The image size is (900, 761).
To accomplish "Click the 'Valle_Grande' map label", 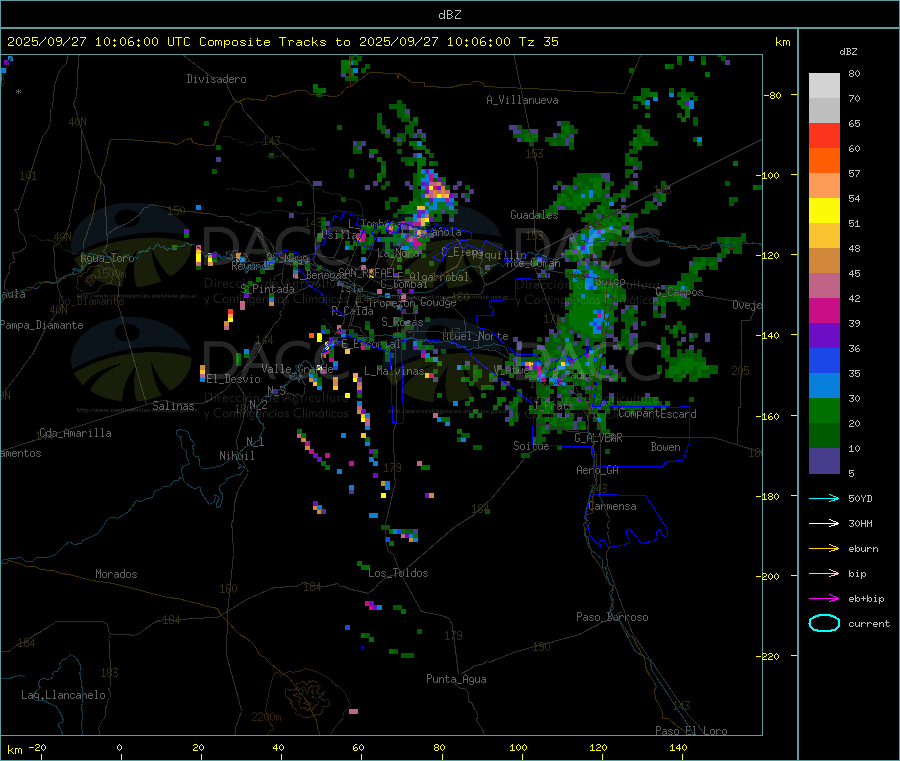I will (x=297, y=368).
